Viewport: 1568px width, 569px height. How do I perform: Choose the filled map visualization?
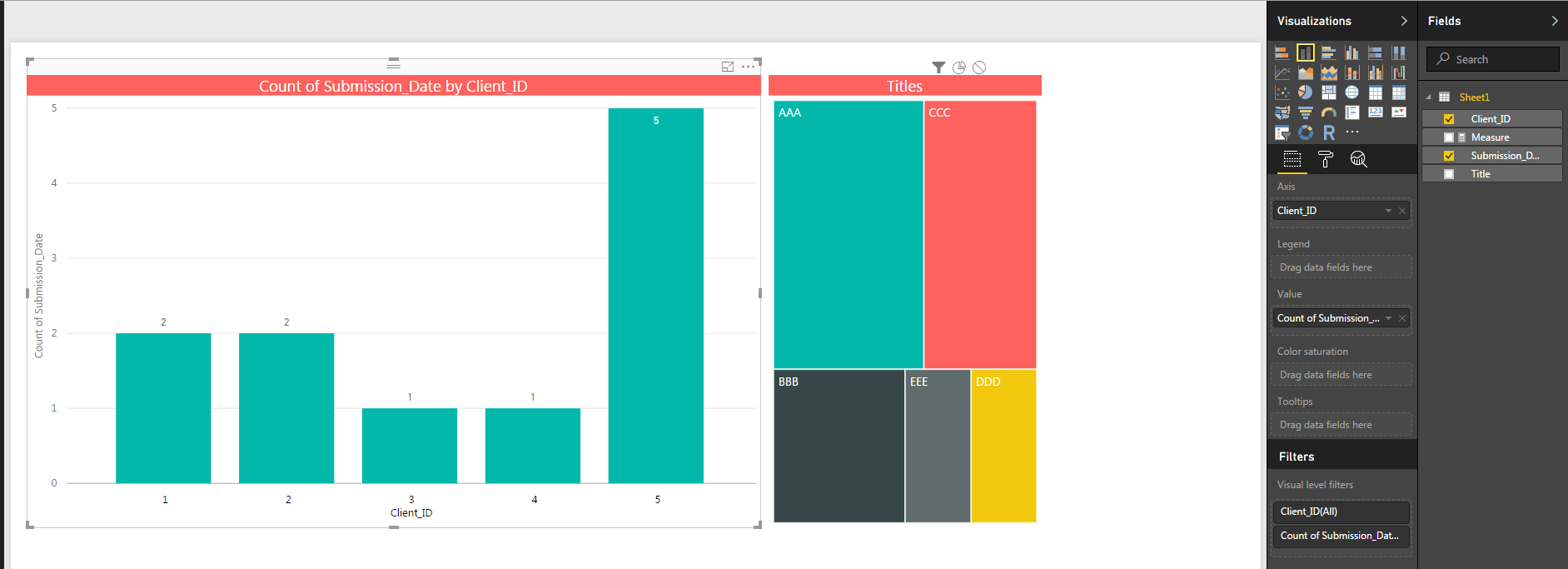coord(1282,112)
